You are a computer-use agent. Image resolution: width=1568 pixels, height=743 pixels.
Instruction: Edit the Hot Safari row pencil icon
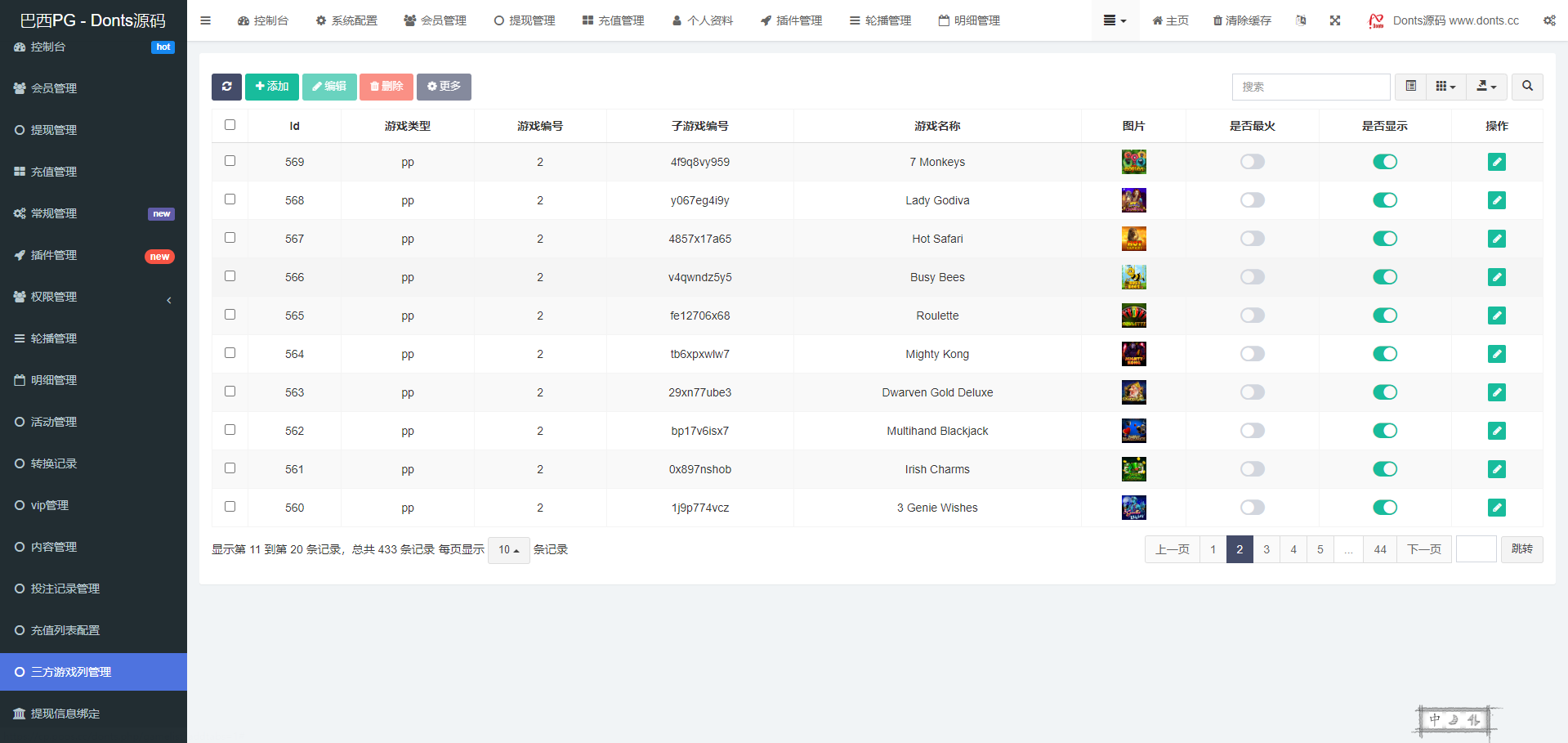1497,239
